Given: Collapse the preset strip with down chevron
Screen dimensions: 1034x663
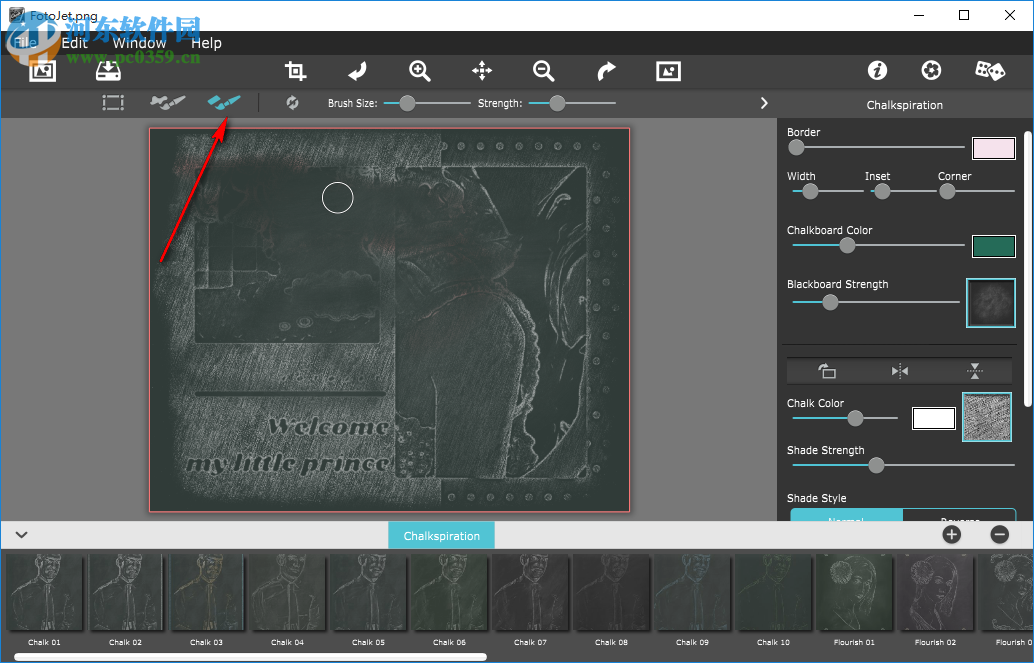Looking at the screenshot, I should [22, 534].
